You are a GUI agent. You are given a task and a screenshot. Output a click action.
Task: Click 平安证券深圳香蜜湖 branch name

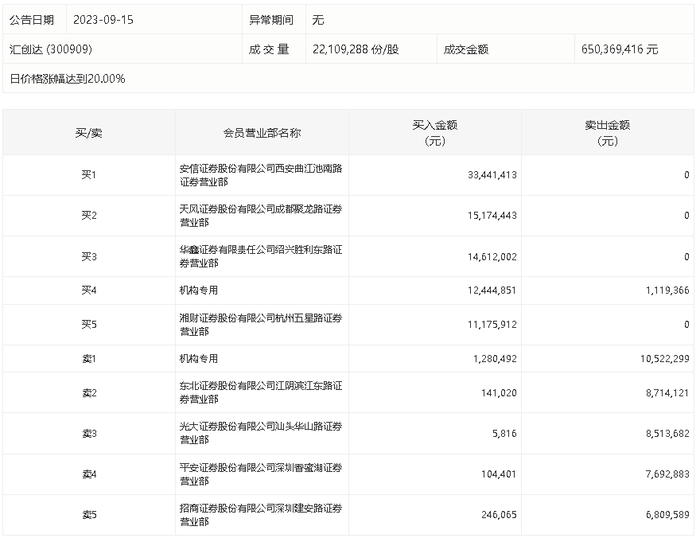coord(261,474)
